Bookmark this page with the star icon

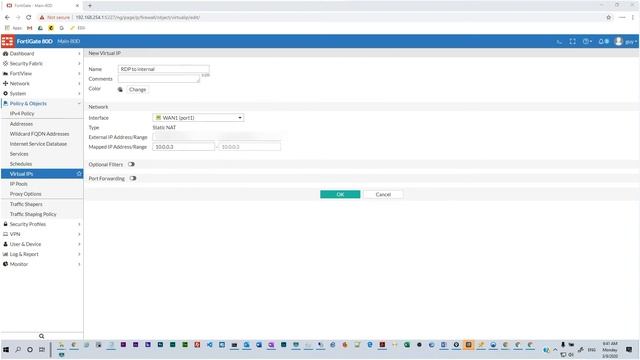click(x=609, y=18)
